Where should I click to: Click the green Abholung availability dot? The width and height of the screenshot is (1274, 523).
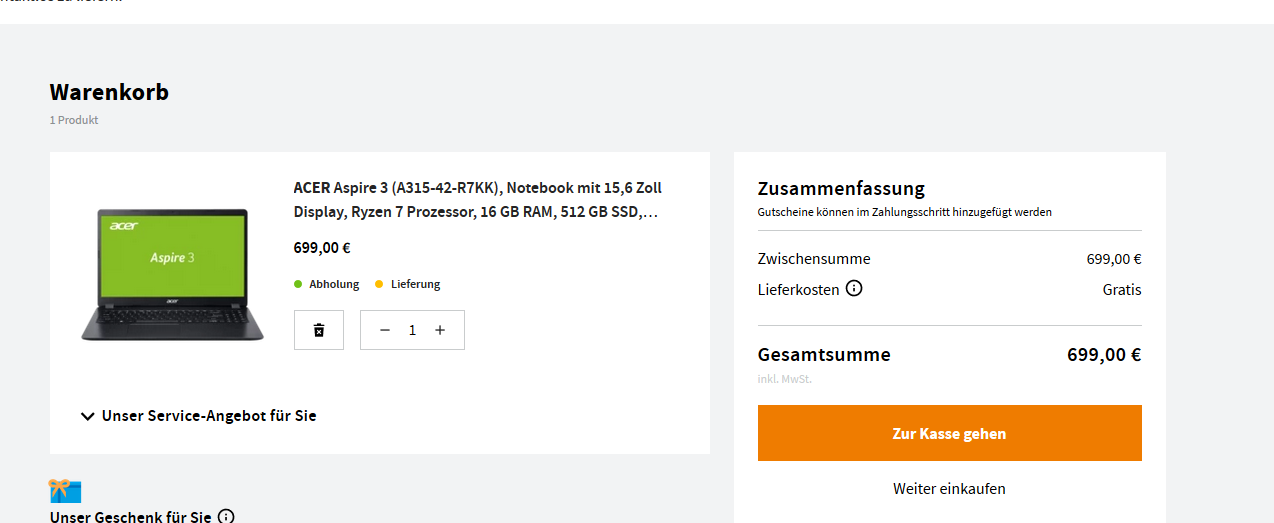point(298,284)
